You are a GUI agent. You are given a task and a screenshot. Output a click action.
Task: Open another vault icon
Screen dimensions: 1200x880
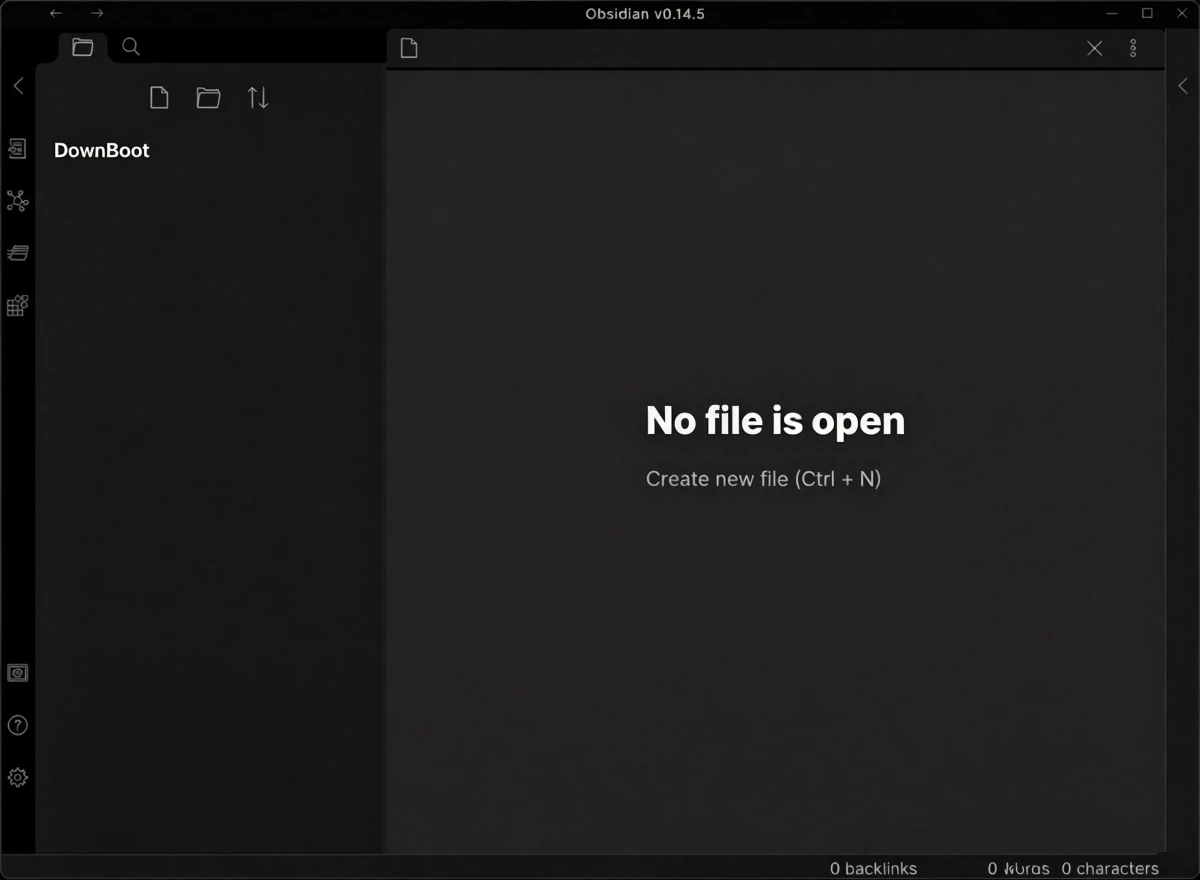pyautogui.click(x=17, y=673)
